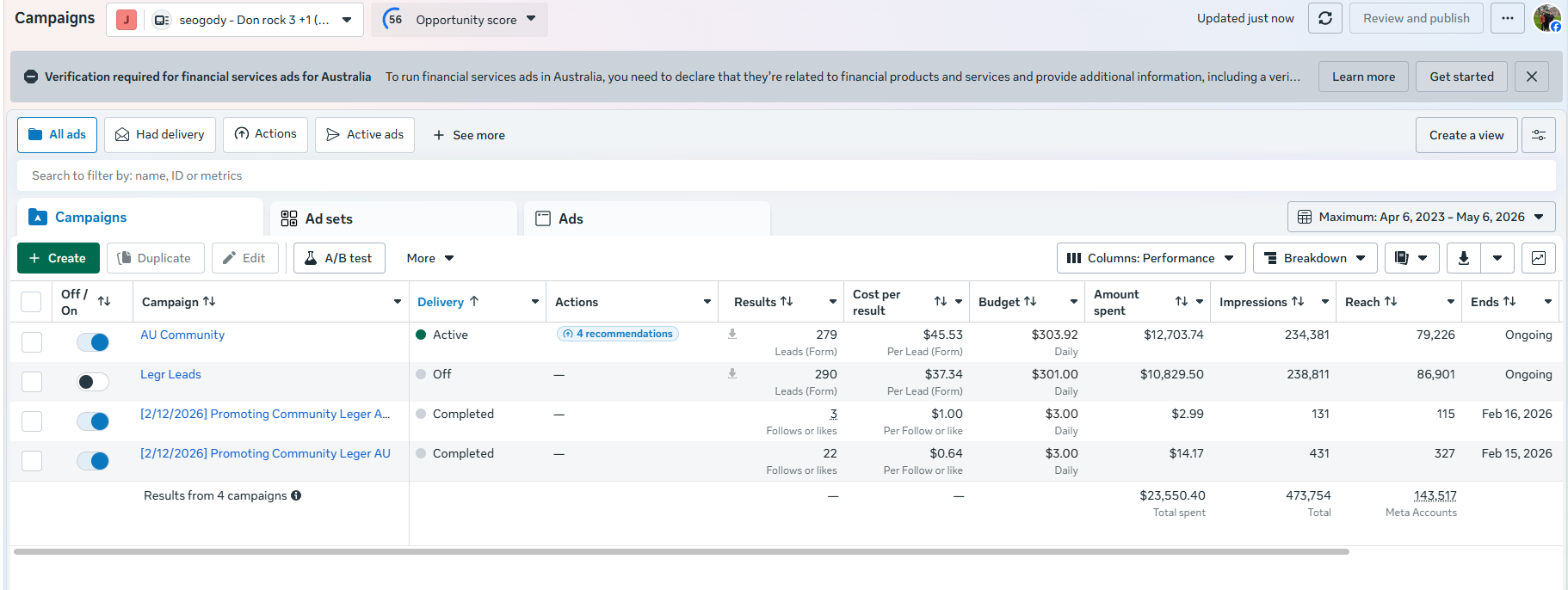1568x590 pixels.
Task: Select the Had delivery view
Action: coord(160,135)
